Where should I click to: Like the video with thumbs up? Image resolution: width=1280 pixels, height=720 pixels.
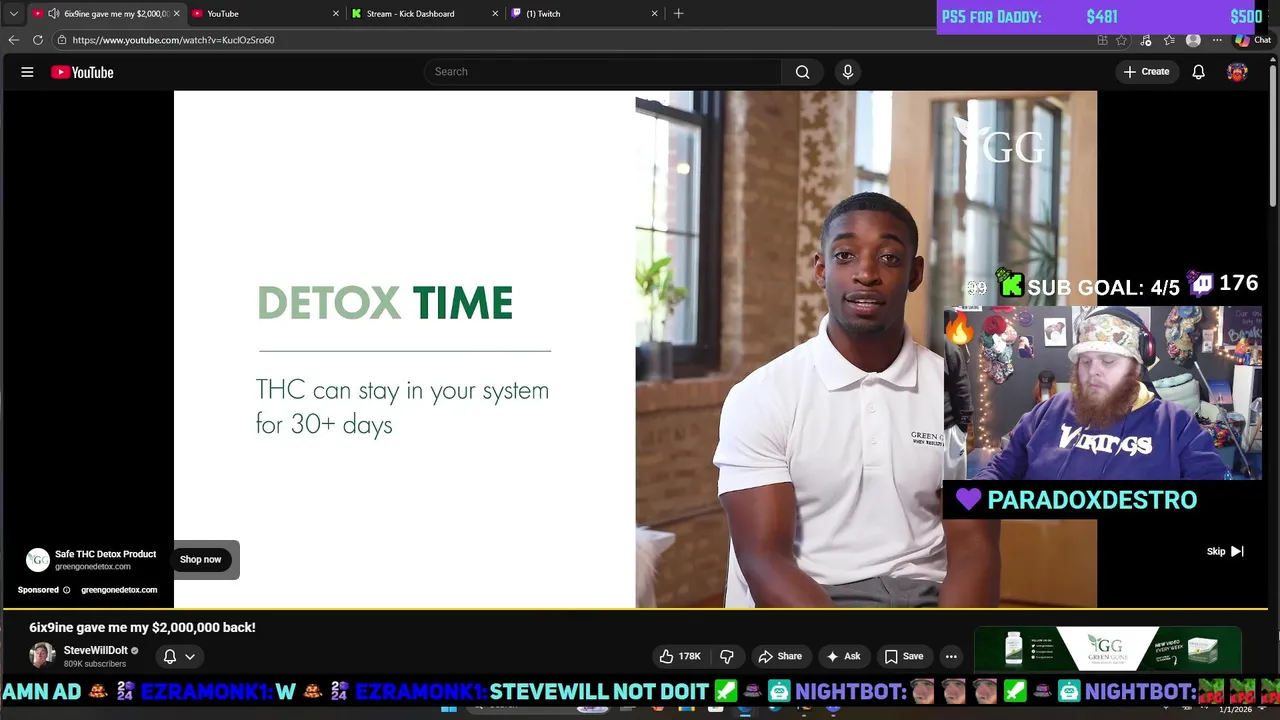(x=680, y=656)
